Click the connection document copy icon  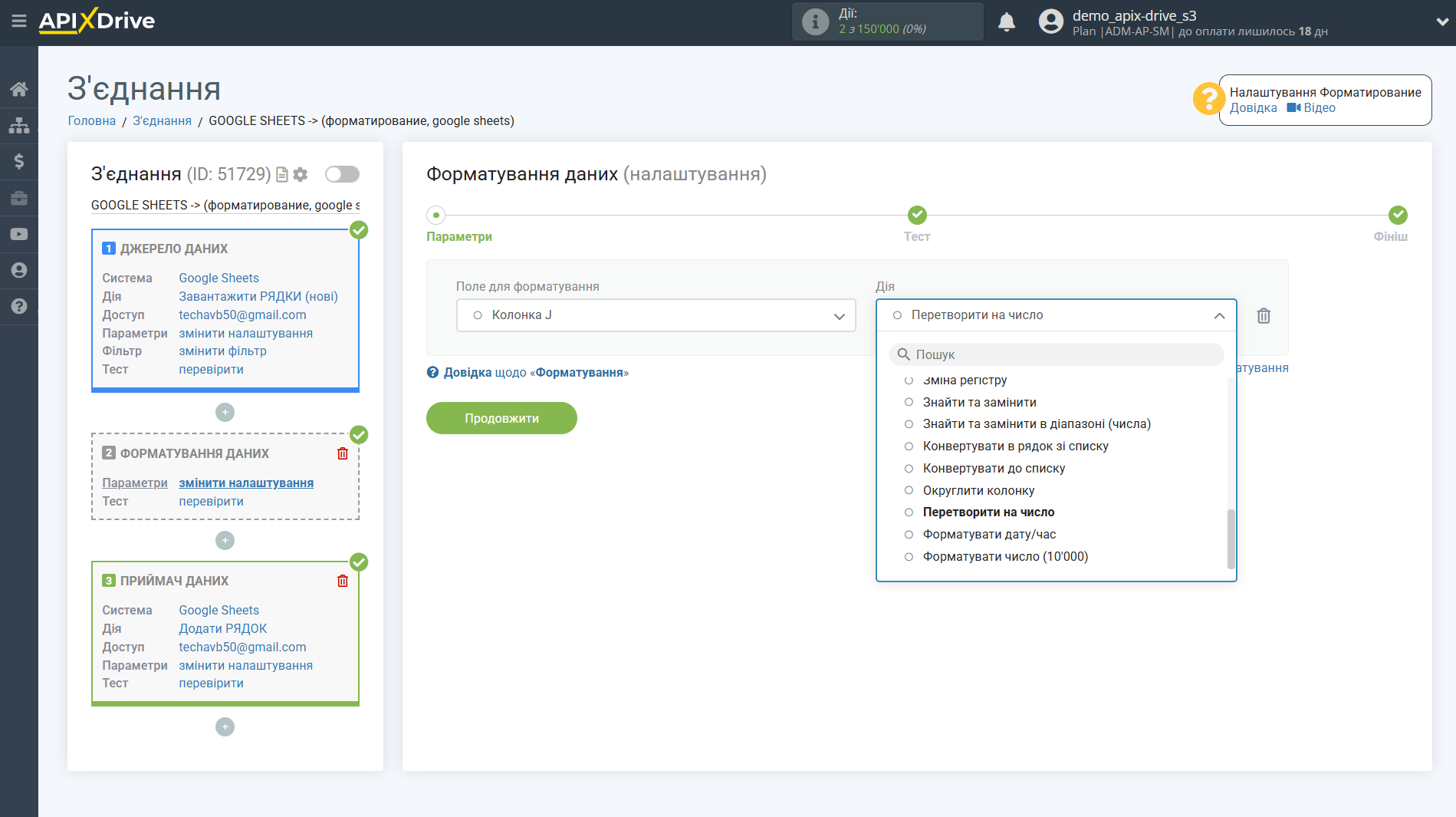282,175
